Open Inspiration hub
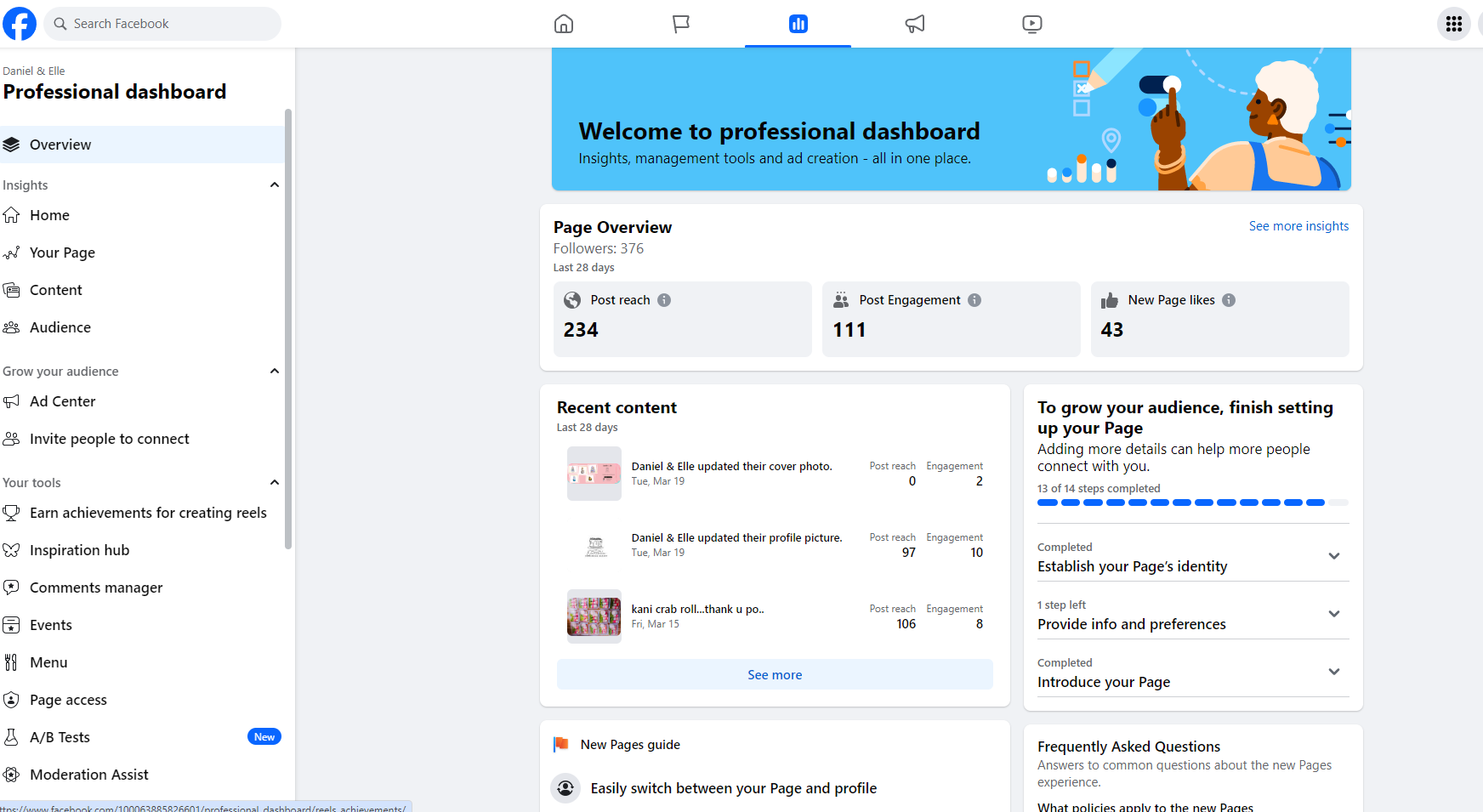The height and width of the screenshot is (812, 1483). point(142,550)
